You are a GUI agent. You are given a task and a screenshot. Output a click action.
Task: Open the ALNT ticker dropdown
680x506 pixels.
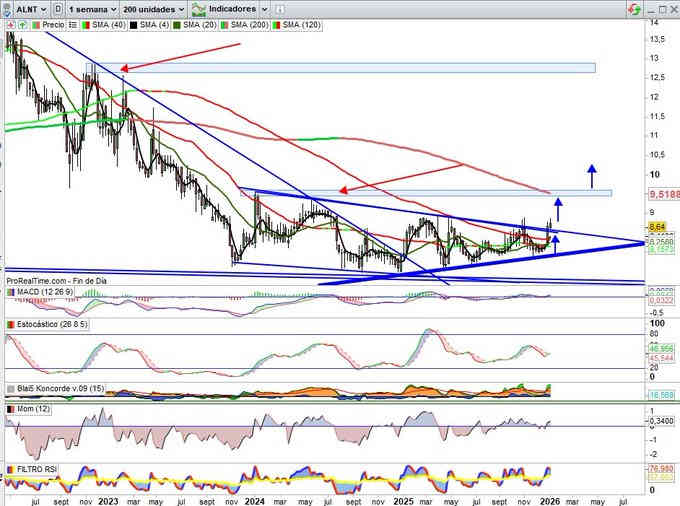[24, 8]
